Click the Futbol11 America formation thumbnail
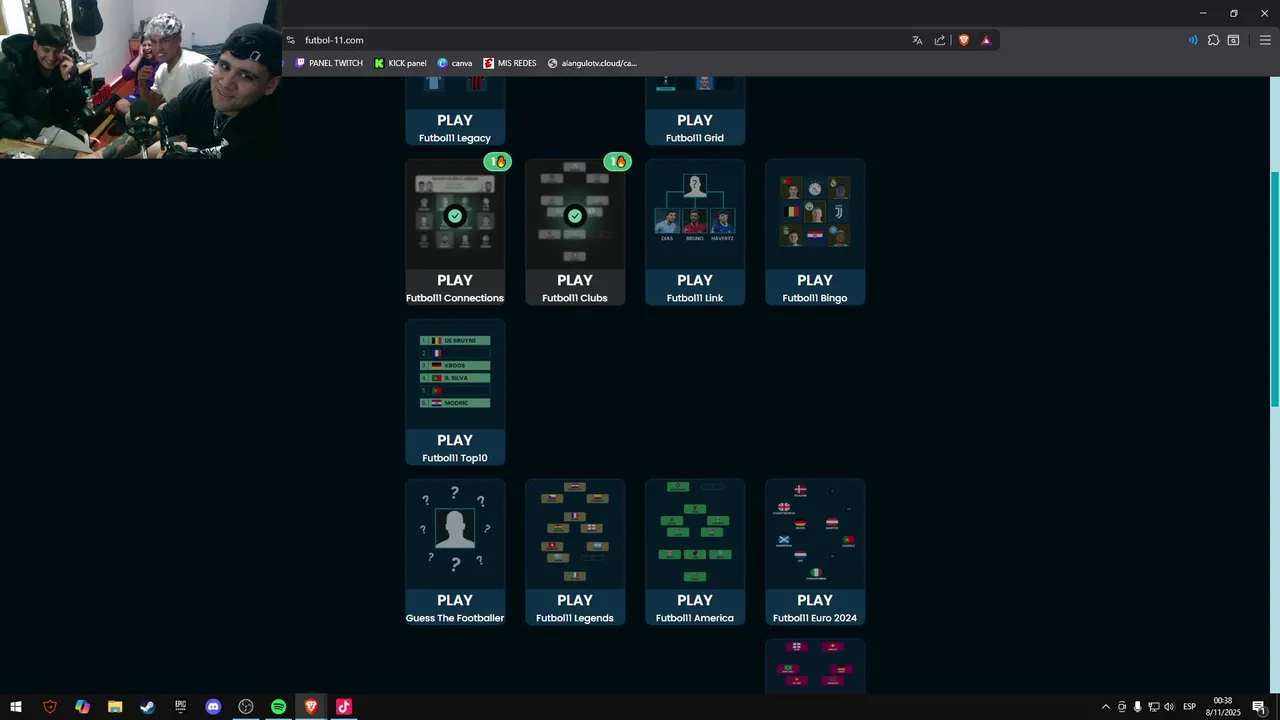 click(x=695, y=532)
